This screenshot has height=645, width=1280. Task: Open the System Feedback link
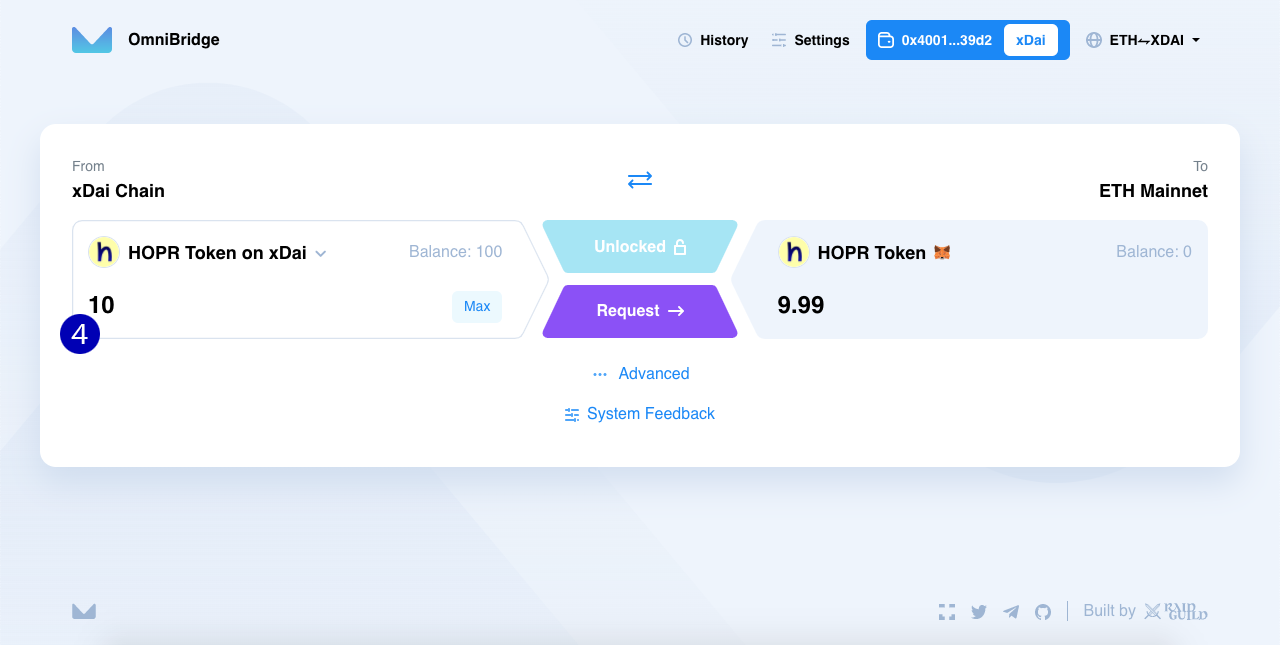click(x=640, y=413)
